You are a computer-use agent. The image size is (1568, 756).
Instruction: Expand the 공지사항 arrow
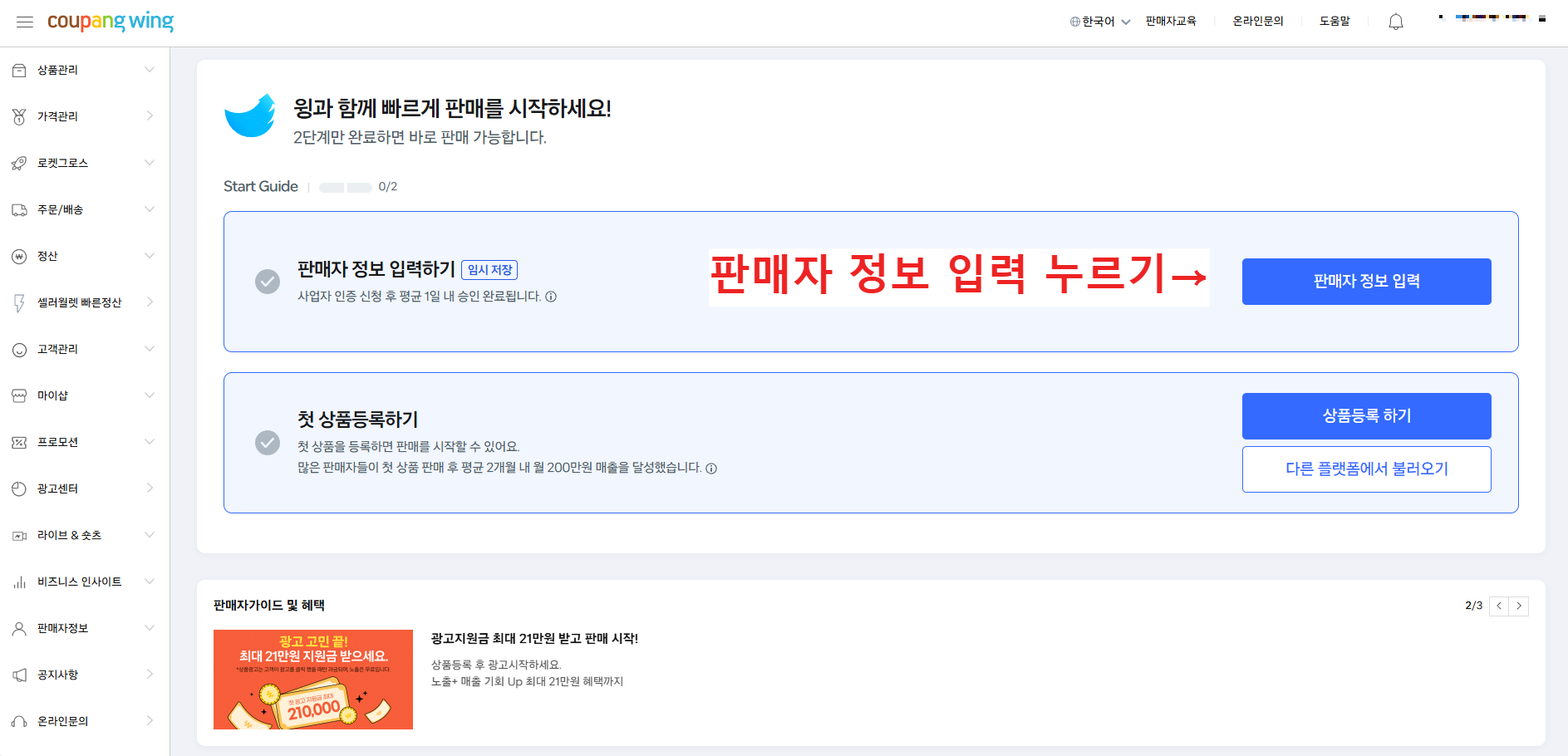tap(150, 675)
